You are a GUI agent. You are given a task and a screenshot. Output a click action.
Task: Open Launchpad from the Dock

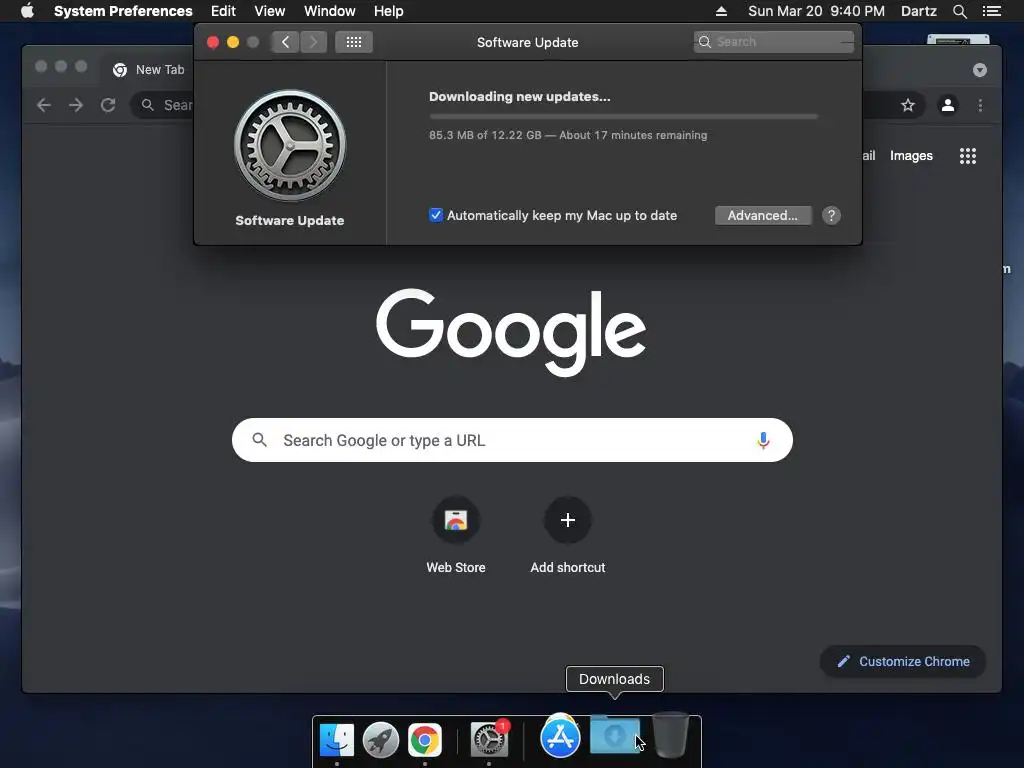coord(381,740)
